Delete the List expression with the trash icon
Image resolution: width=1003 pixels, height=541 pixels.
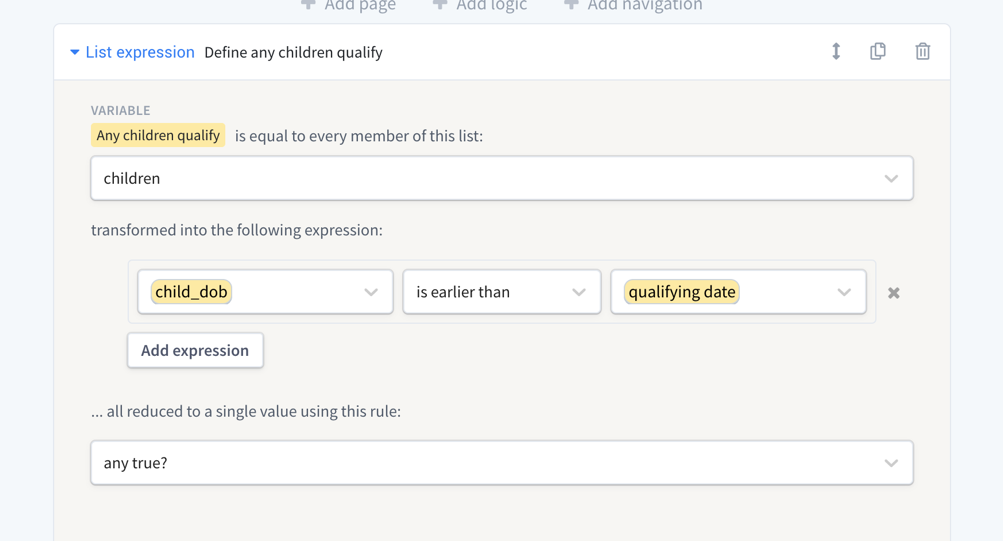click(x=922, y=52)
